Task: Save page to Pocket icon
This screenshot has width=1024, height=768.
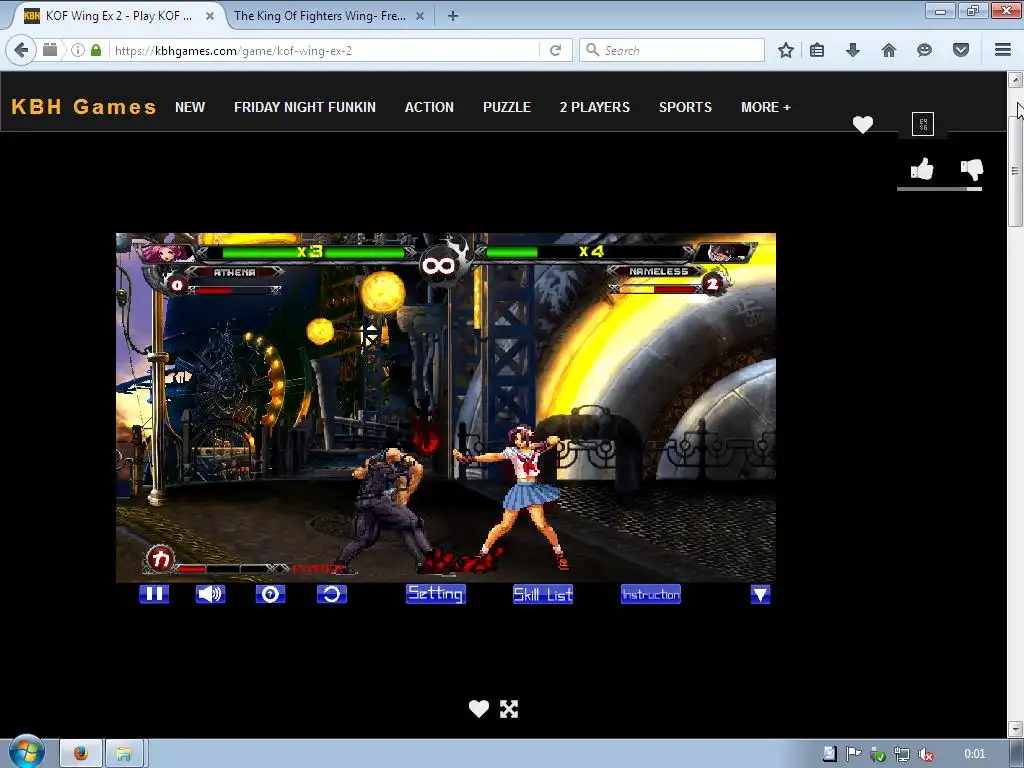Action: click(961, 50)
